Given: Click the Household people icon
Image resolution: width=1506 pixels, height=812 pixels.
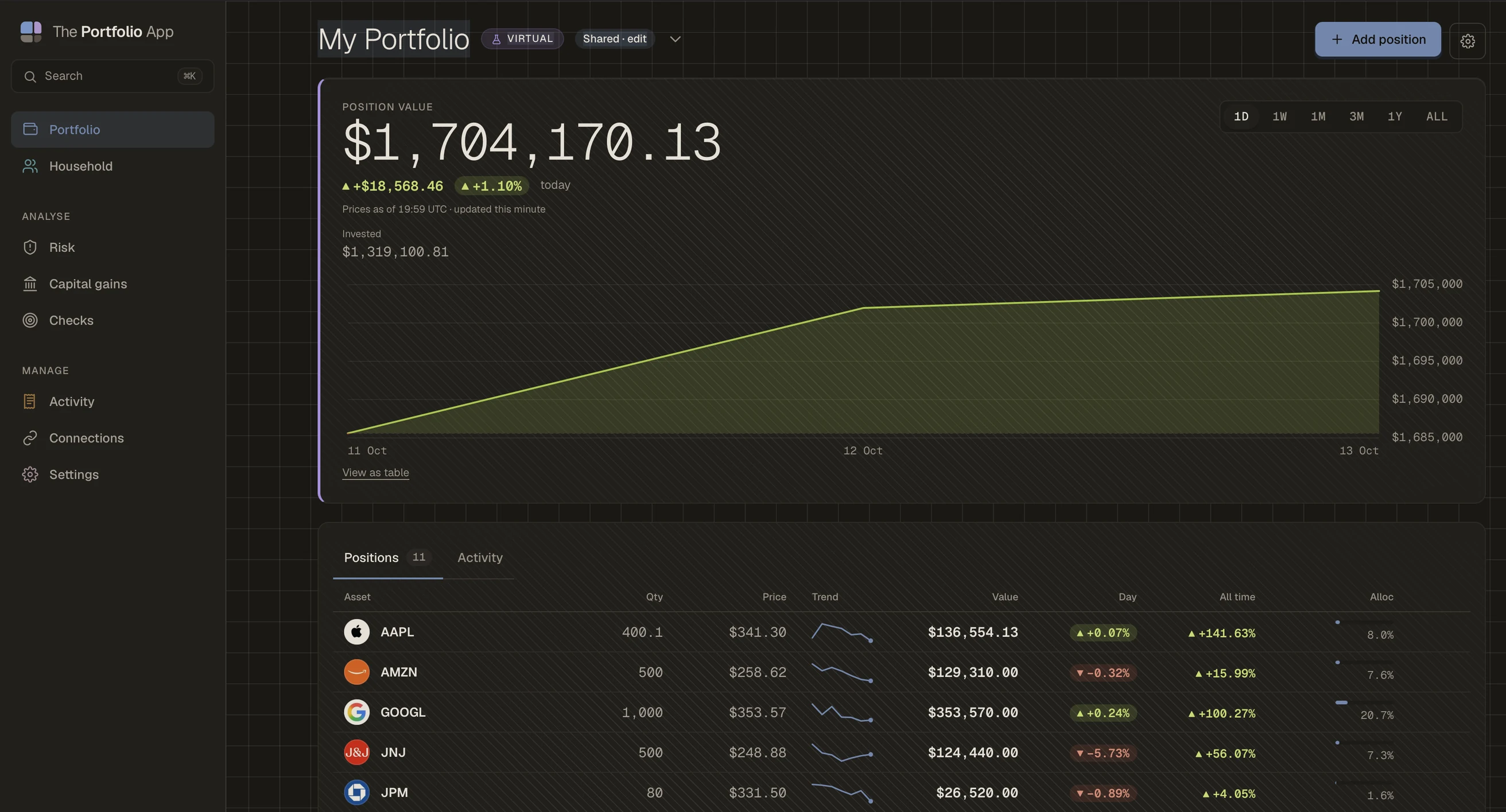Looking at the screenshot, I should [30, 166].
